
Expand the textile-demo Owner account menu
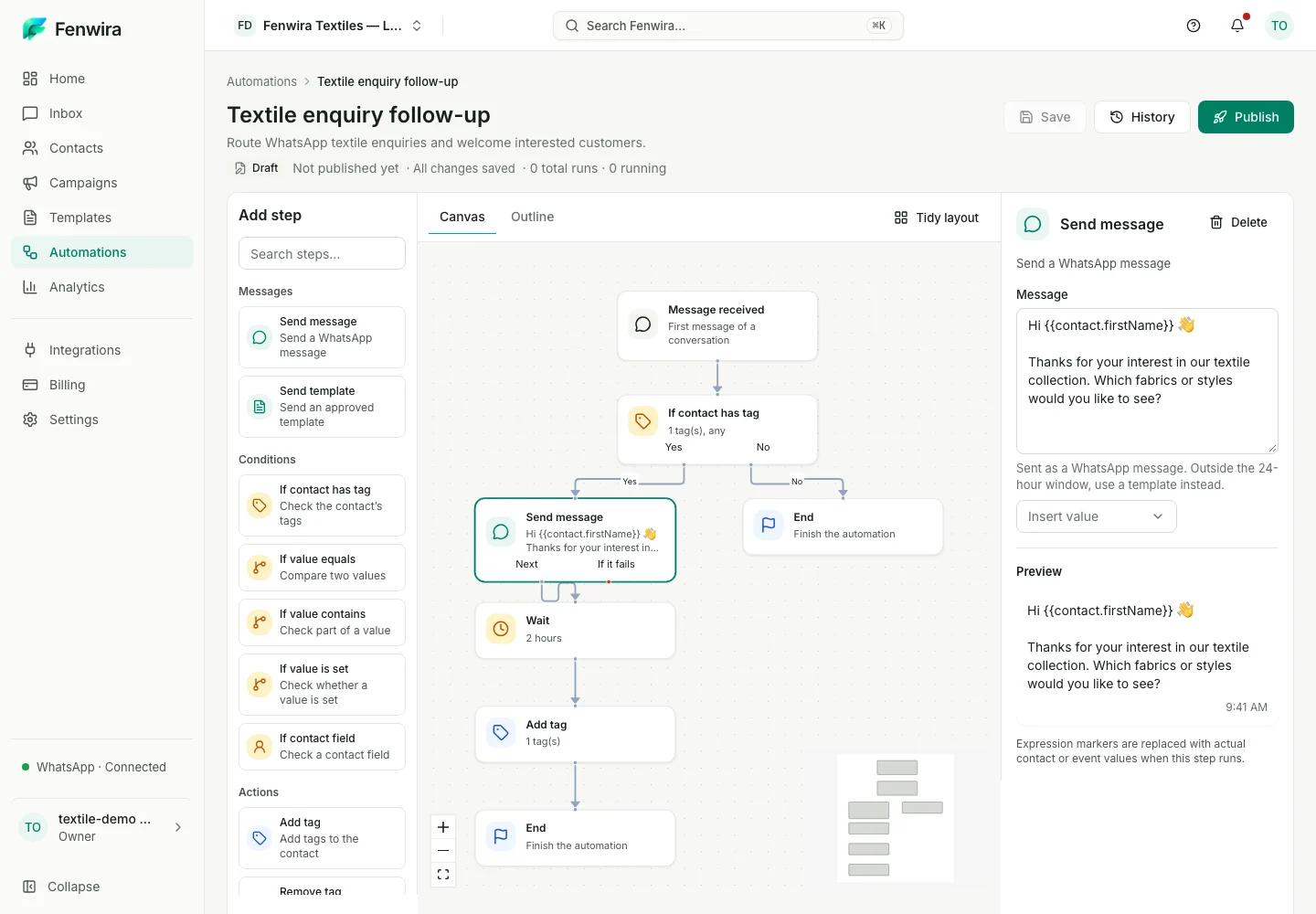tap(102, 827)
